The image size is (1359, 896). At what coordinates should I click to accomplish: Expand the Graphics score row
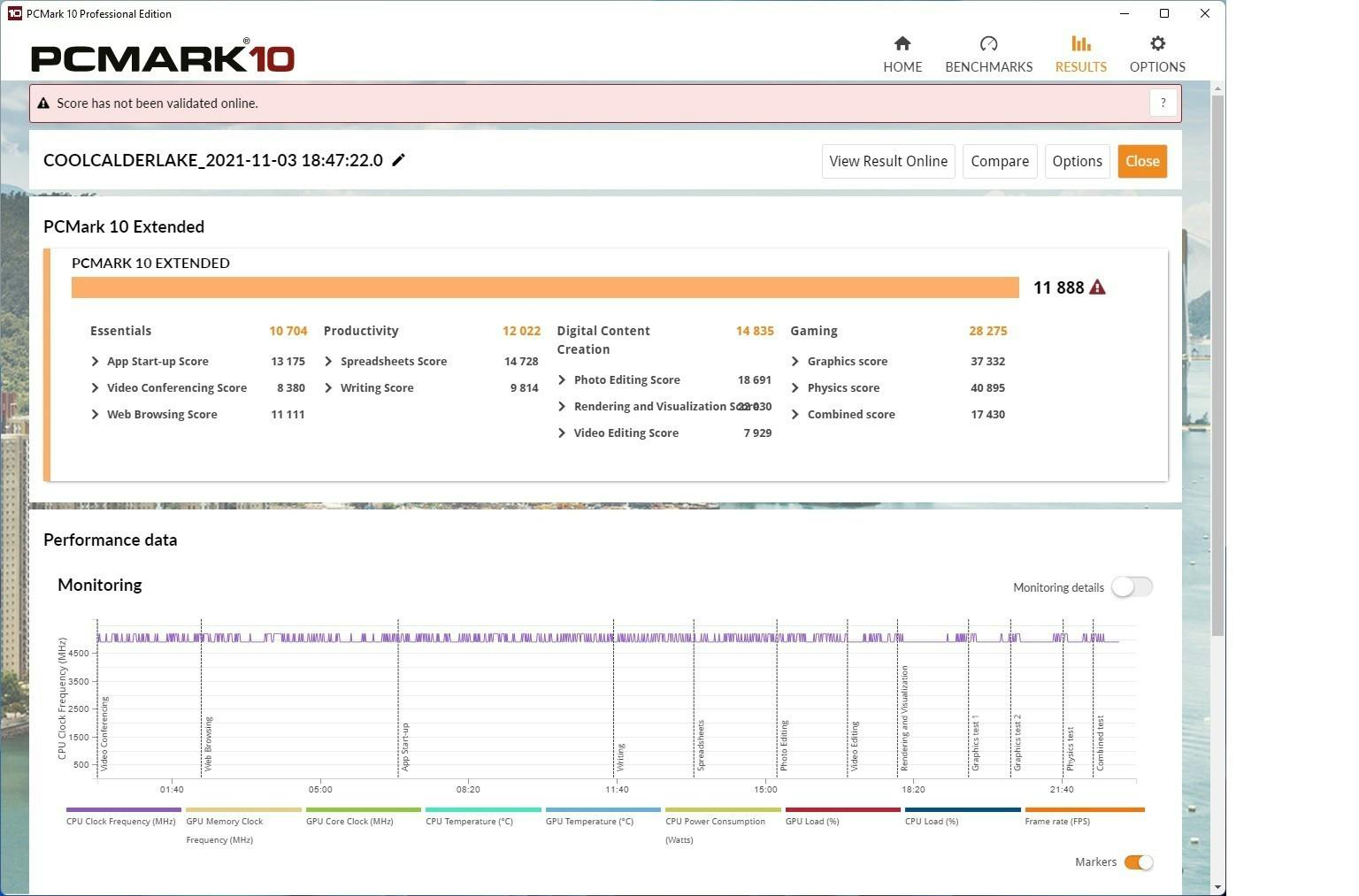click(x=795, y=362)
